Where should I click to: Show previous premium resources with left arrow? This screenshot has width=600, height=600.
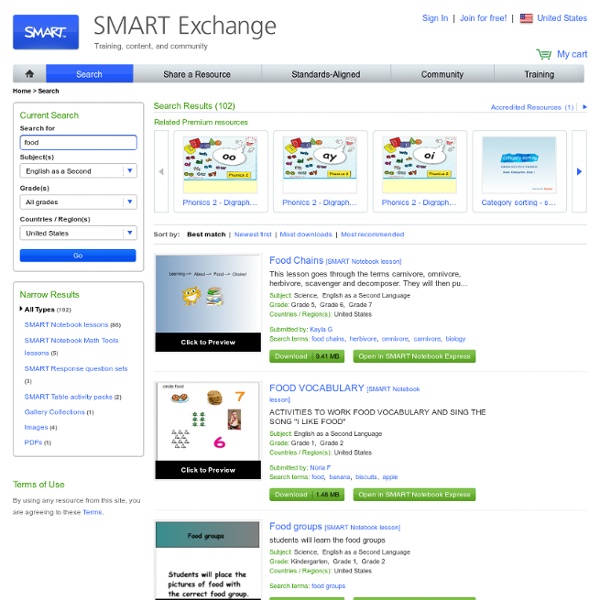point(161,171)
